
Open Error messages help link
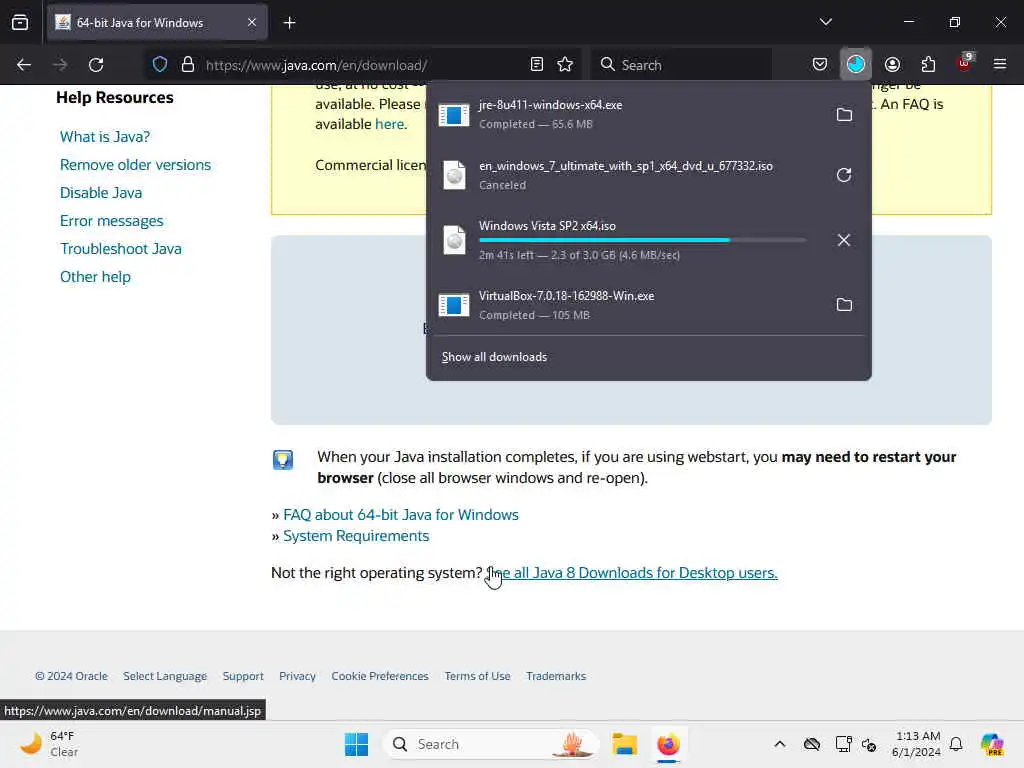click(112, 221)
